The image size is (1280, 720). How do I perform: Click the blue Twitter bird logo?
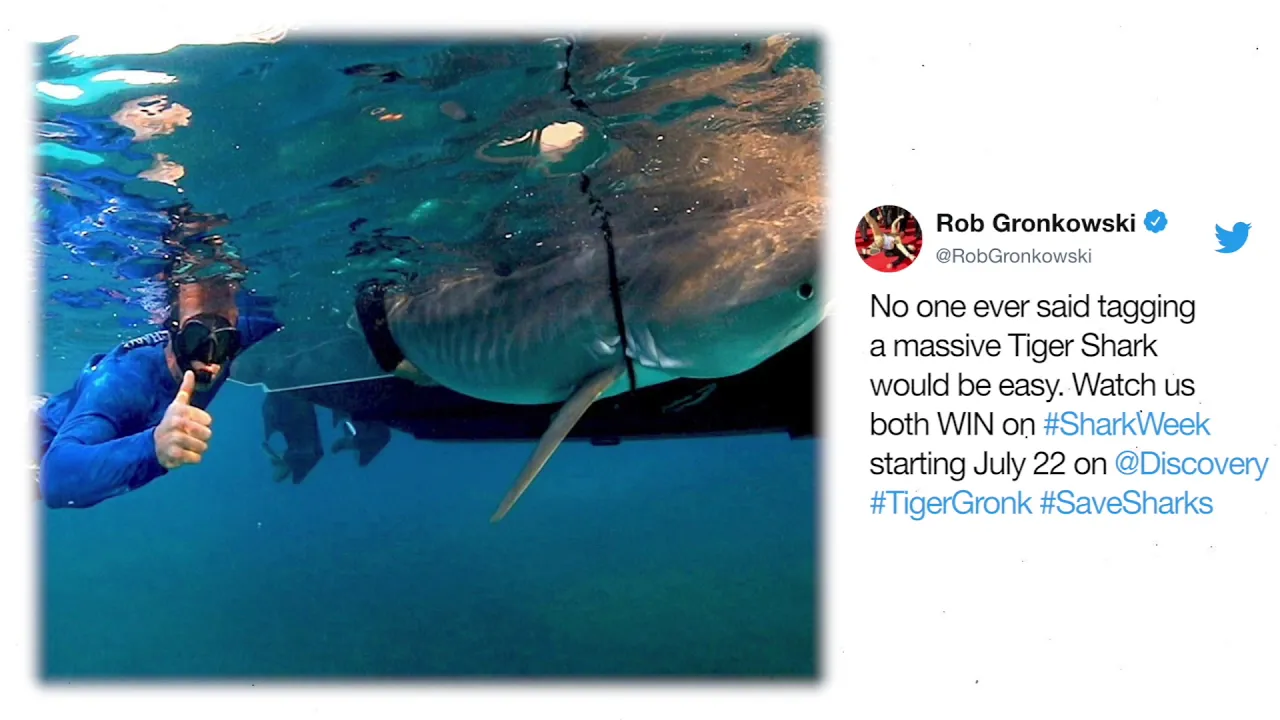1232,237
